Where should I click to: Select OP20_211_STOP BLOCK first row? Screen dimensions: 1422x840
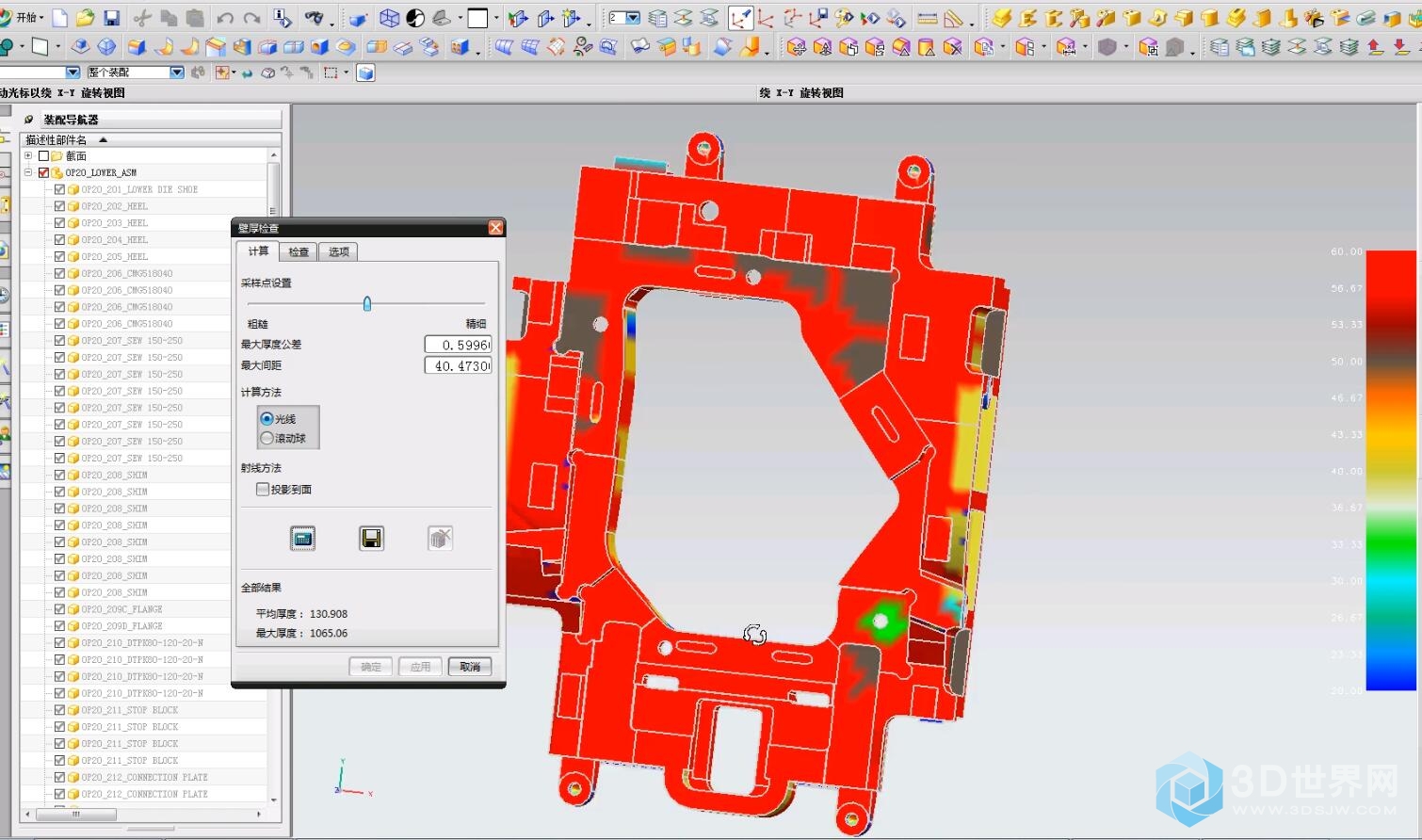130,710
